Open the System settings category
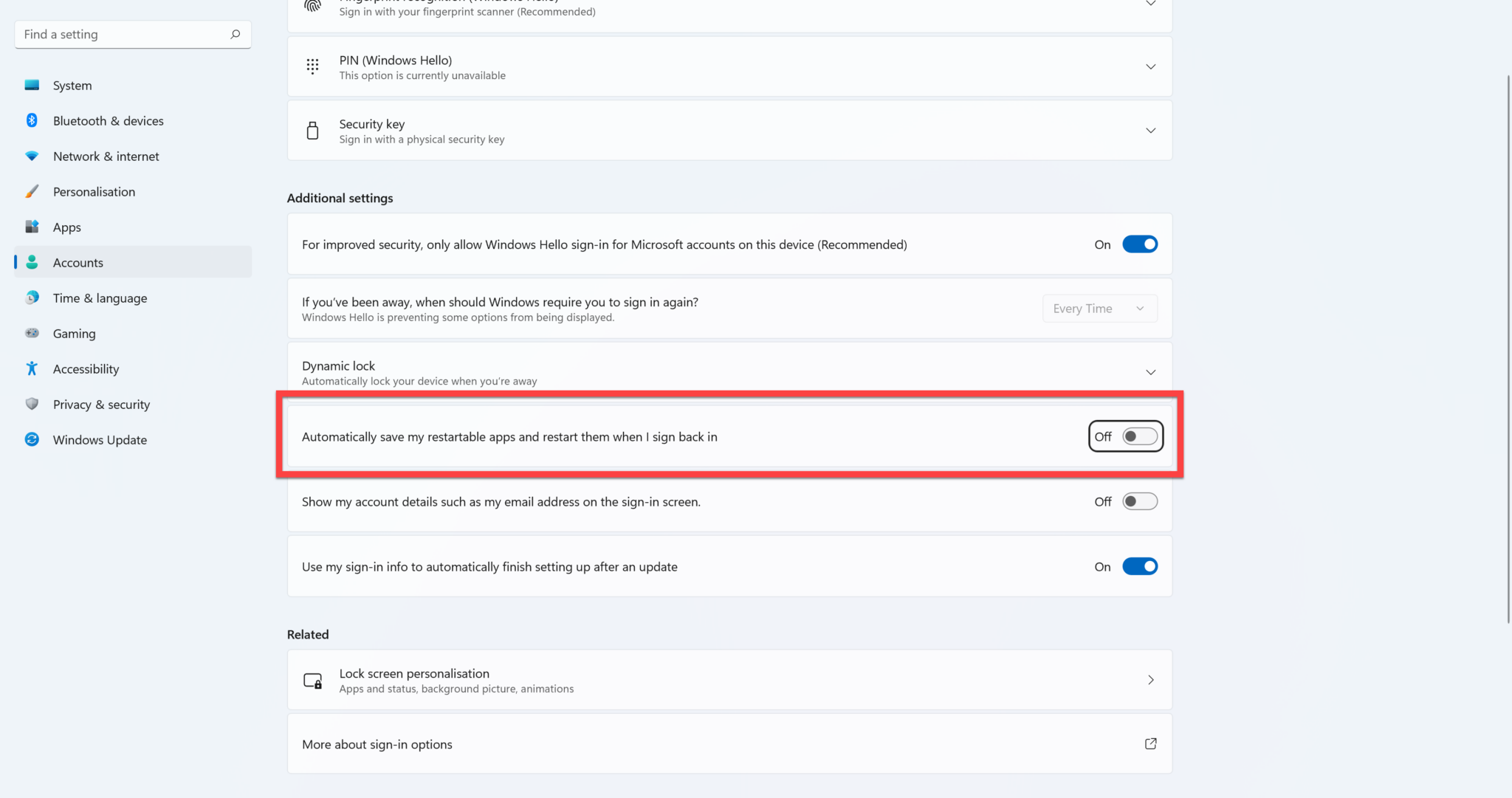The image size is (1512, 798). [x=72, y=85]
